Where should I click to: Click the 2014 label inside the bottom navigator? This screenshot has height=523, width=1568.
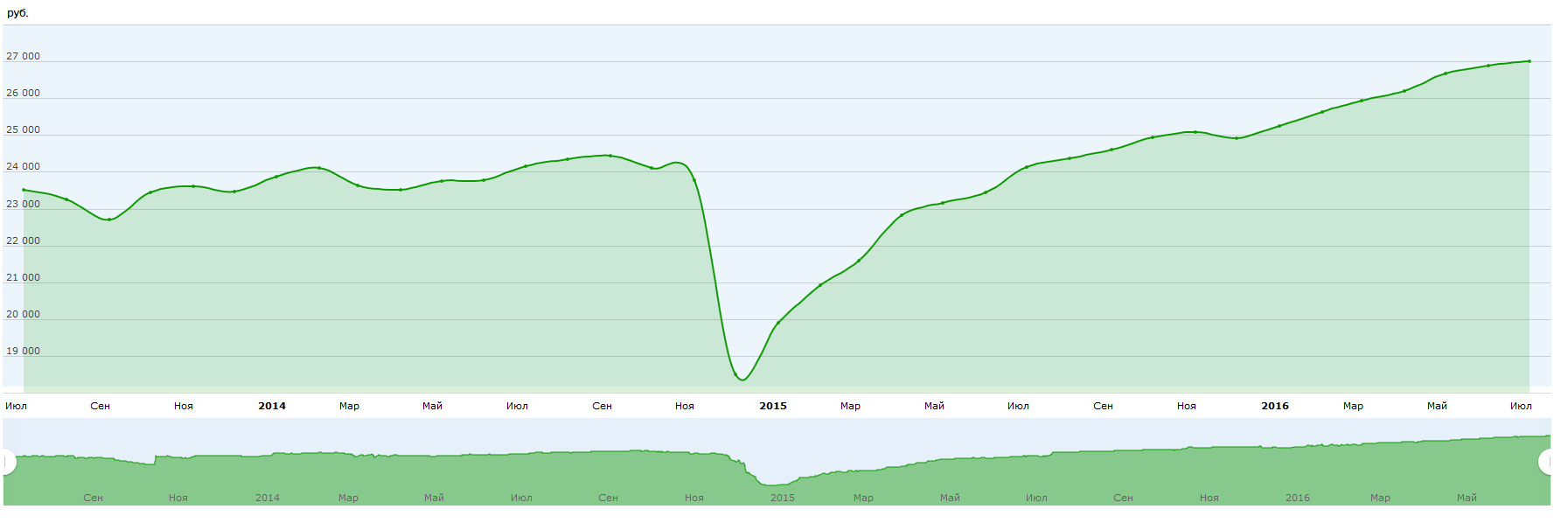pyautogui.click(x=268, y=498)
